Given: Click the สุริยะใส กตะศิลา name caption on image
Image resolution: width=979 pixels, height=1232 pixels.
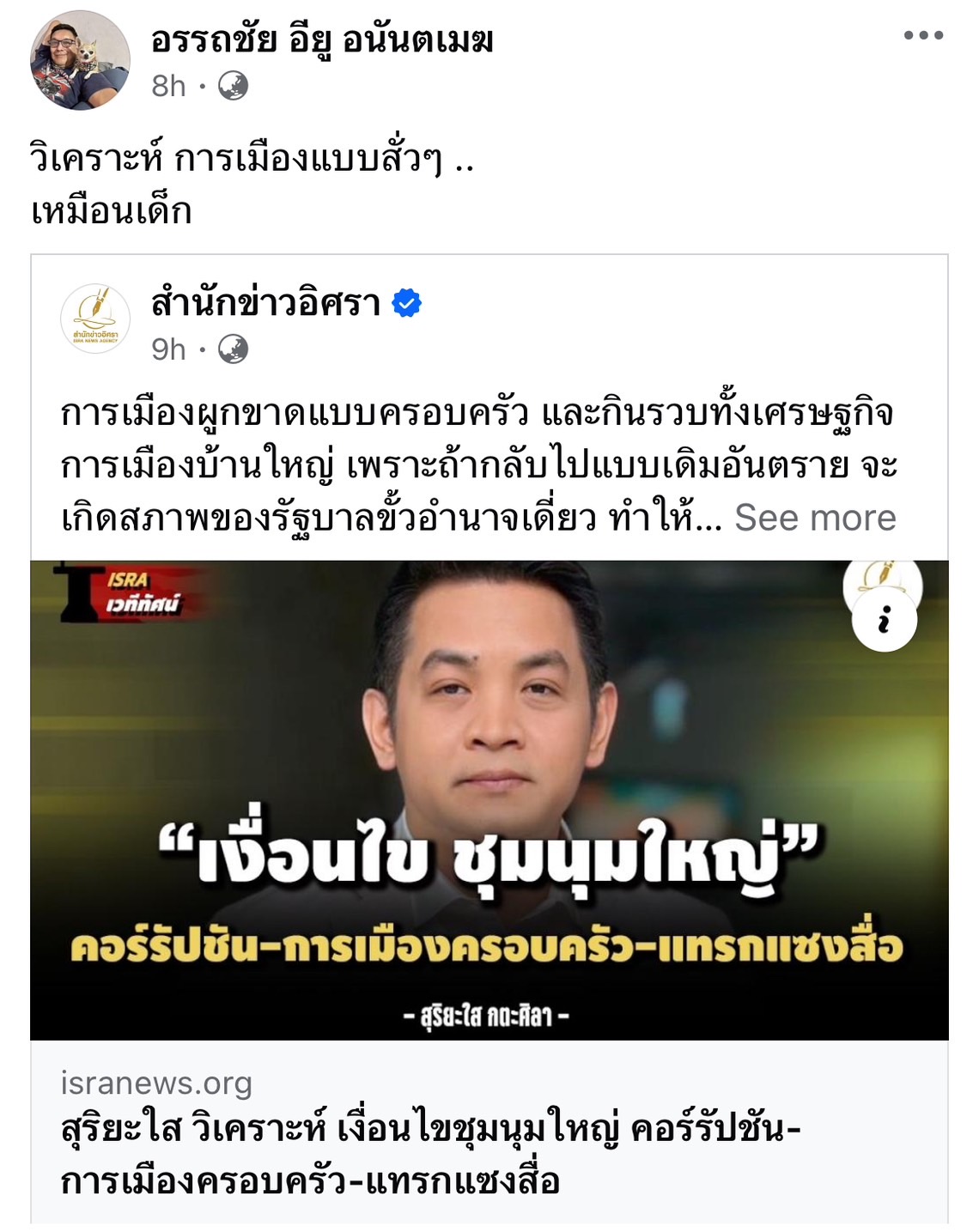Looking at the screenshot, I should [x=486, y=1017].
